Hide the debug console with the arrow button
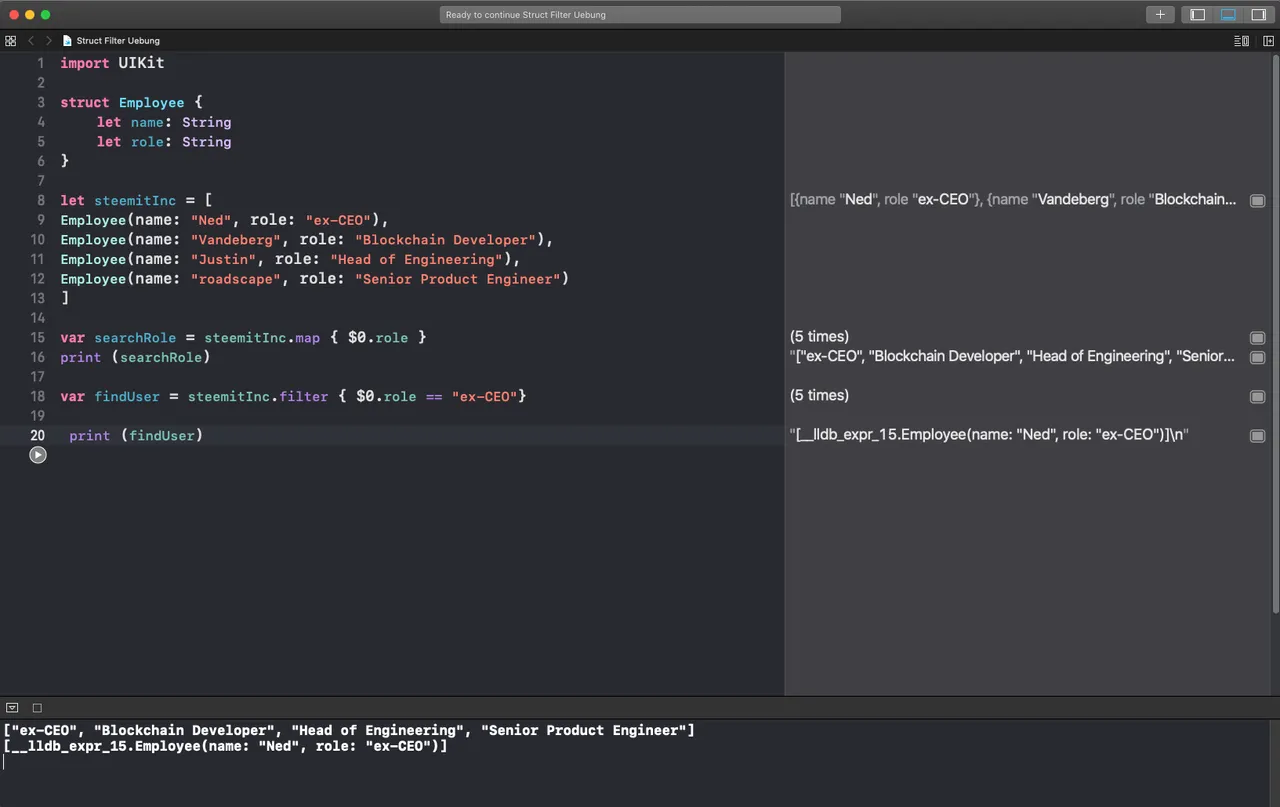Image resolution: width=1280 pixels, height=807 pixels. pyautogui.click(x=12, y=708)
